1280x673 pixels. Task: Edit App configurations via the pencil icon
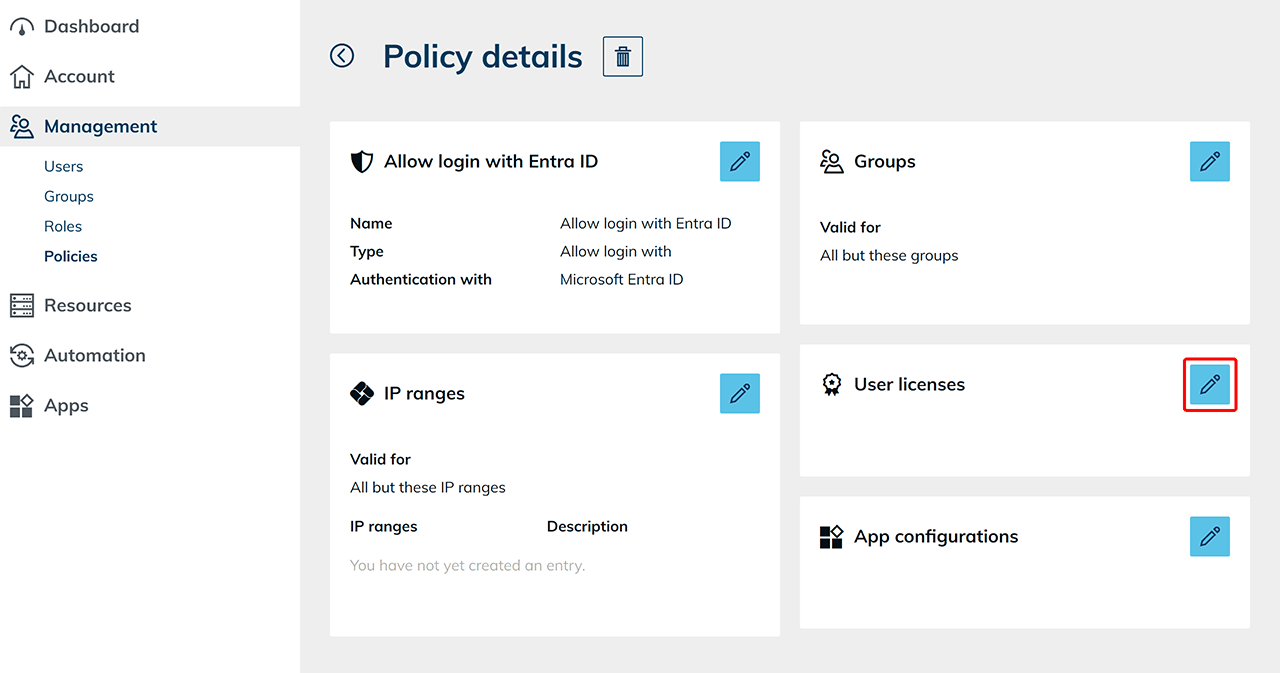pos(1209,537)
